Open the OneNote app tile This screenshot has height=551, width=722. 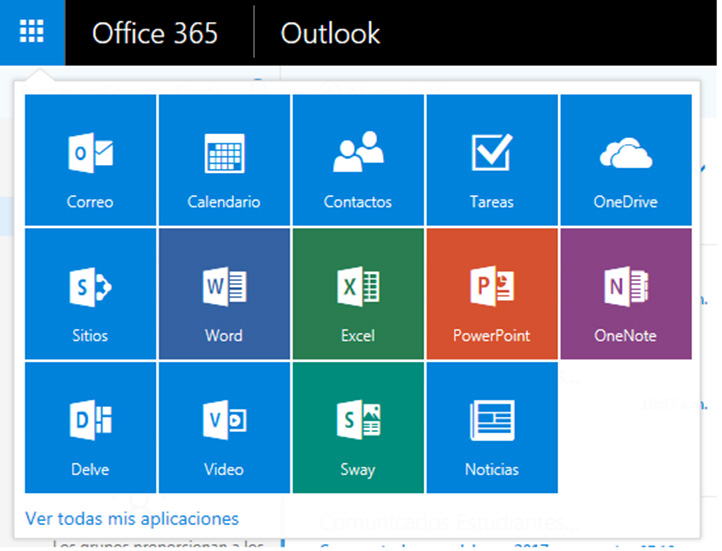[x=626, y=294]
